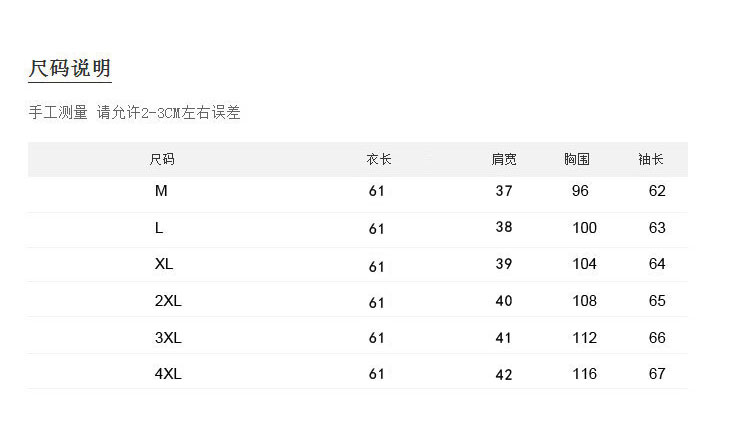Click the L size row label

(x=159, y=228)
